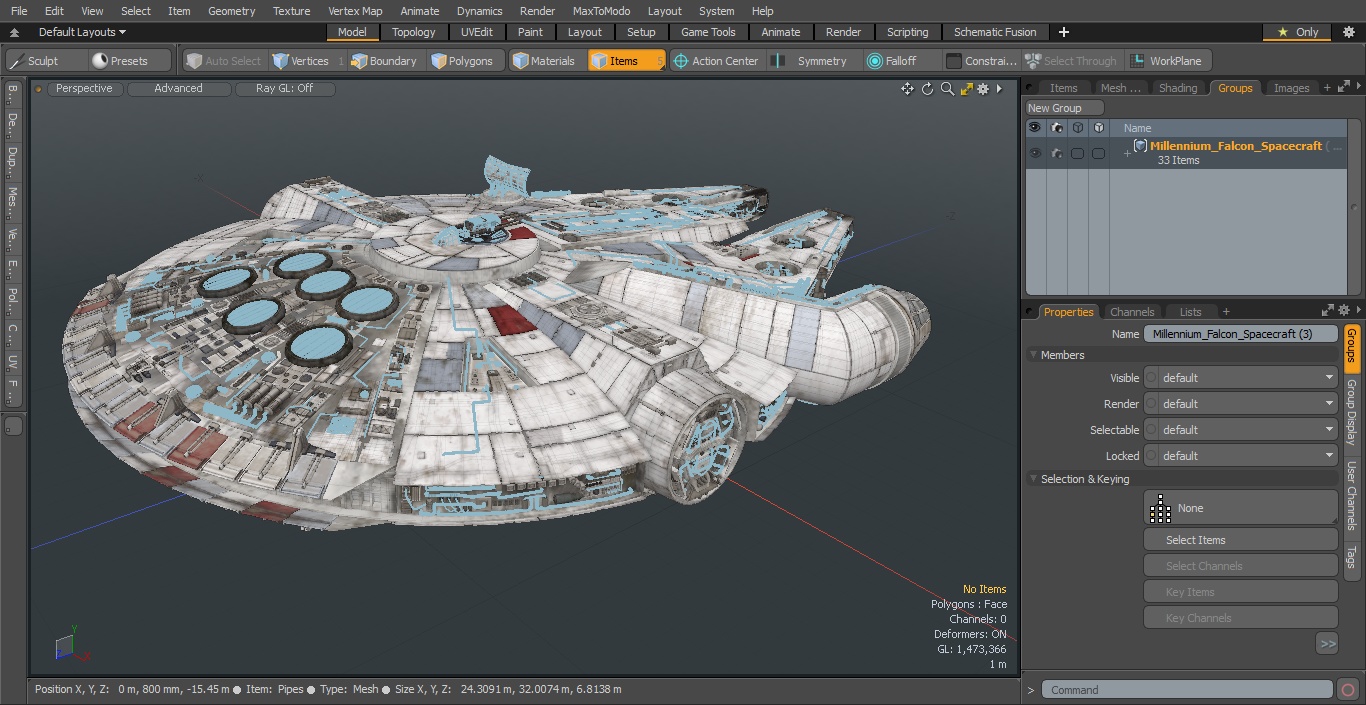Click the New Group button
Image resolution: width=1366 pixels, height=705 pixels.
pyautogui.click(x=1064, y=108)
